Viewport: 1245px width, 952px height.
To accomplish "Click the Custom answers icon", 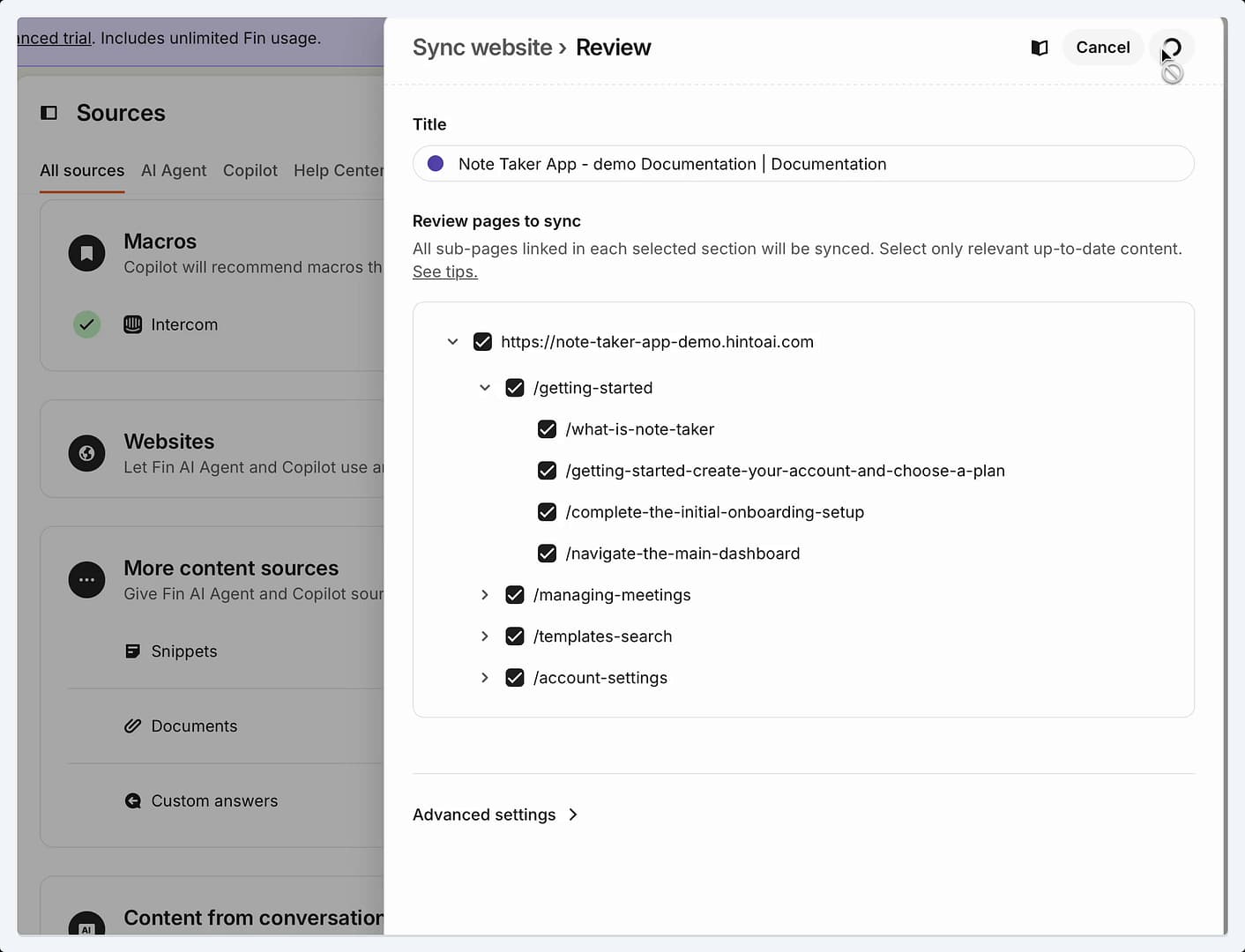I will click(x=133, y=801).
